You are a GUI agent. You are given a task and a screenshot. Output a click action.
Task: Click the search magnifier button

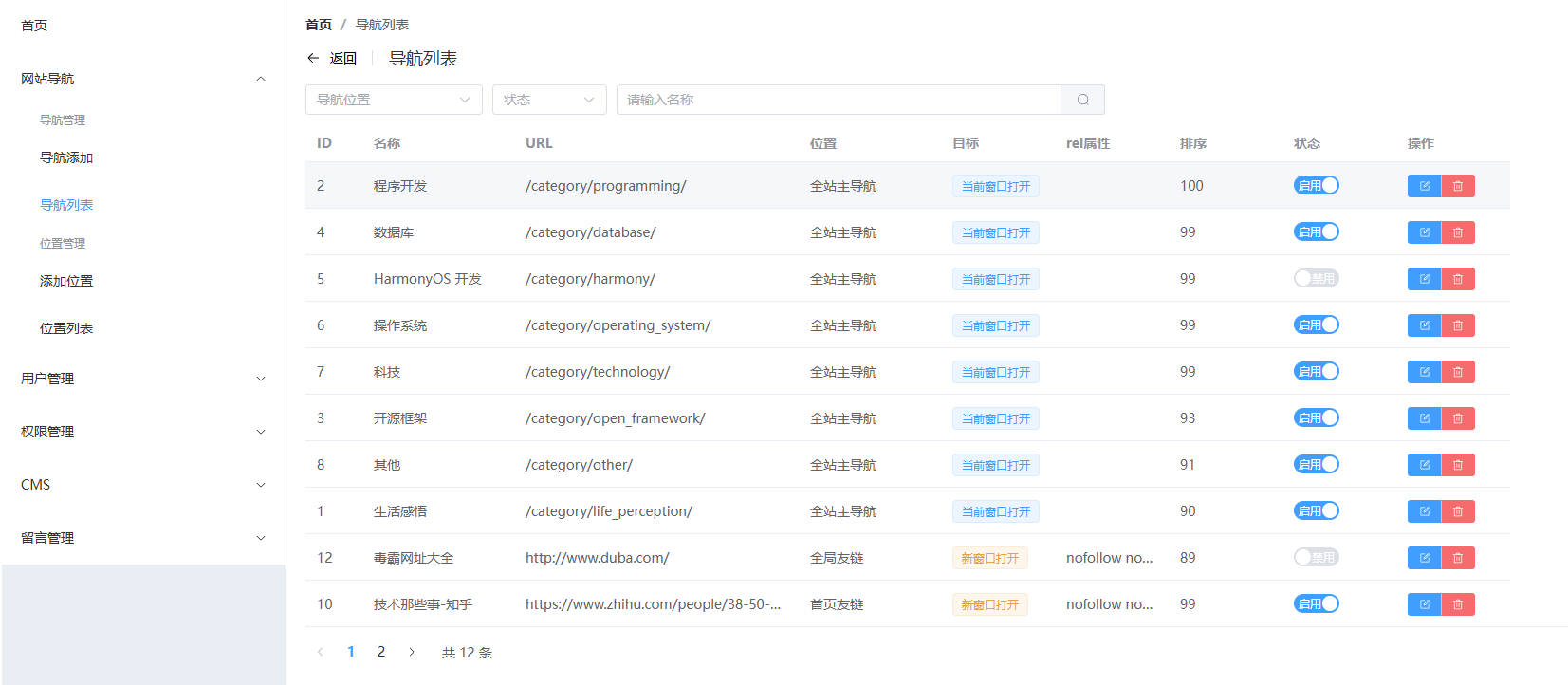click(1082, 100)
